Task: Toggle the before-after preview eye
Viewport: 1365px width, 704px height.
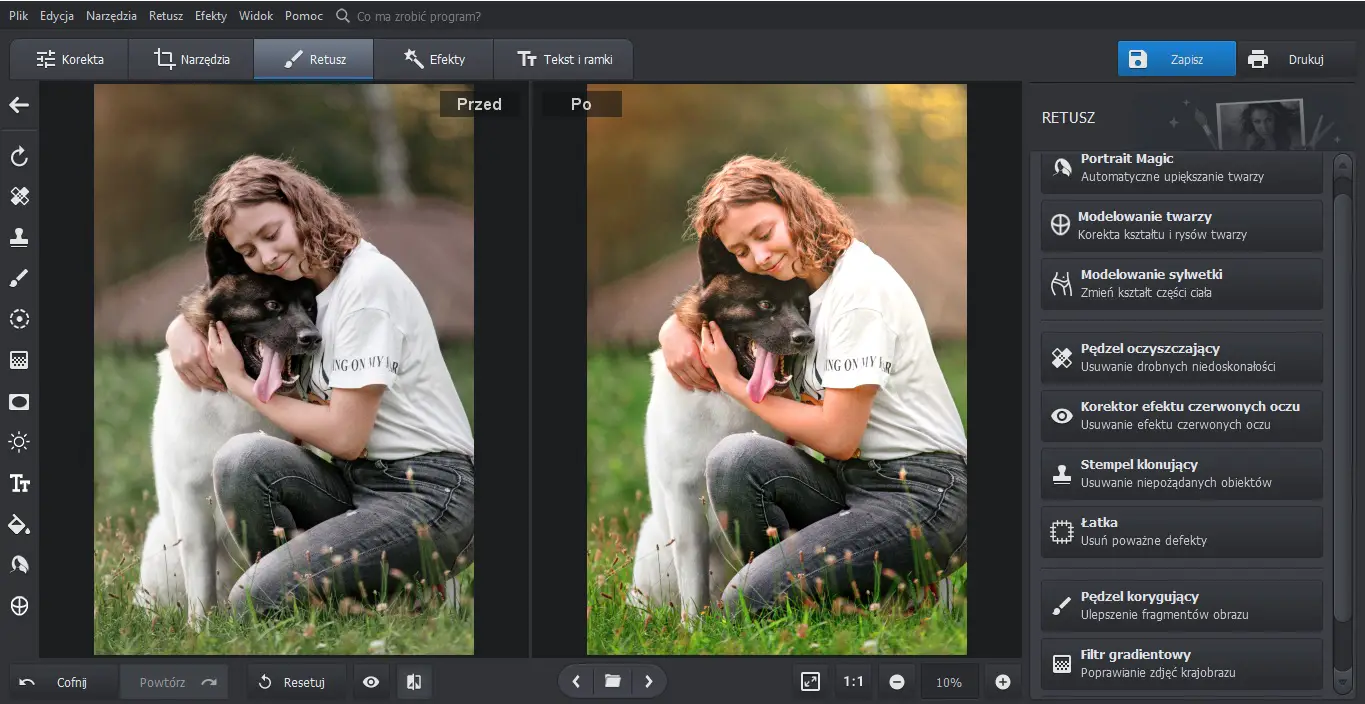Action: tap(371, 681)
